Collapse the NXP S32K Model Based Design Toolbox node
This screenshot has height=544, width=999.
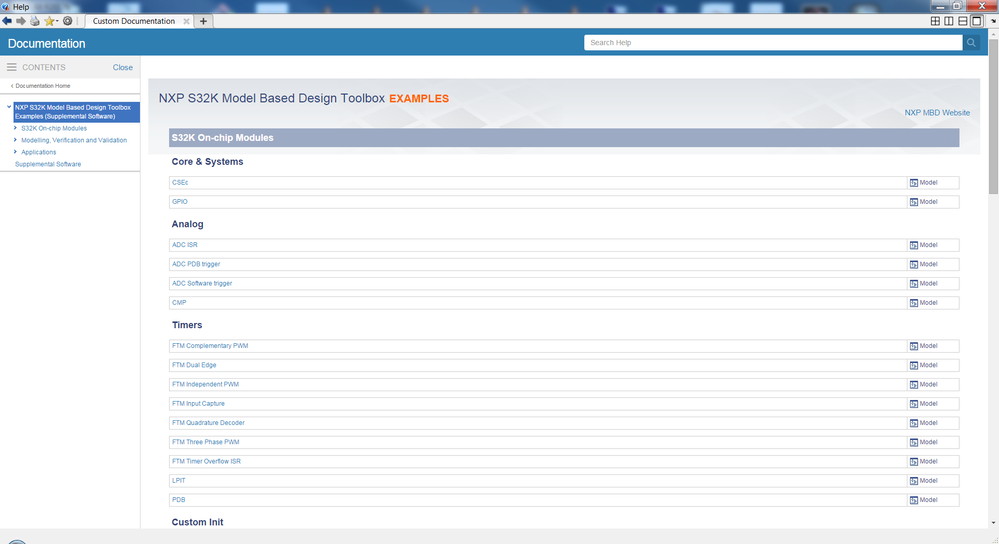tap(9, 107)
